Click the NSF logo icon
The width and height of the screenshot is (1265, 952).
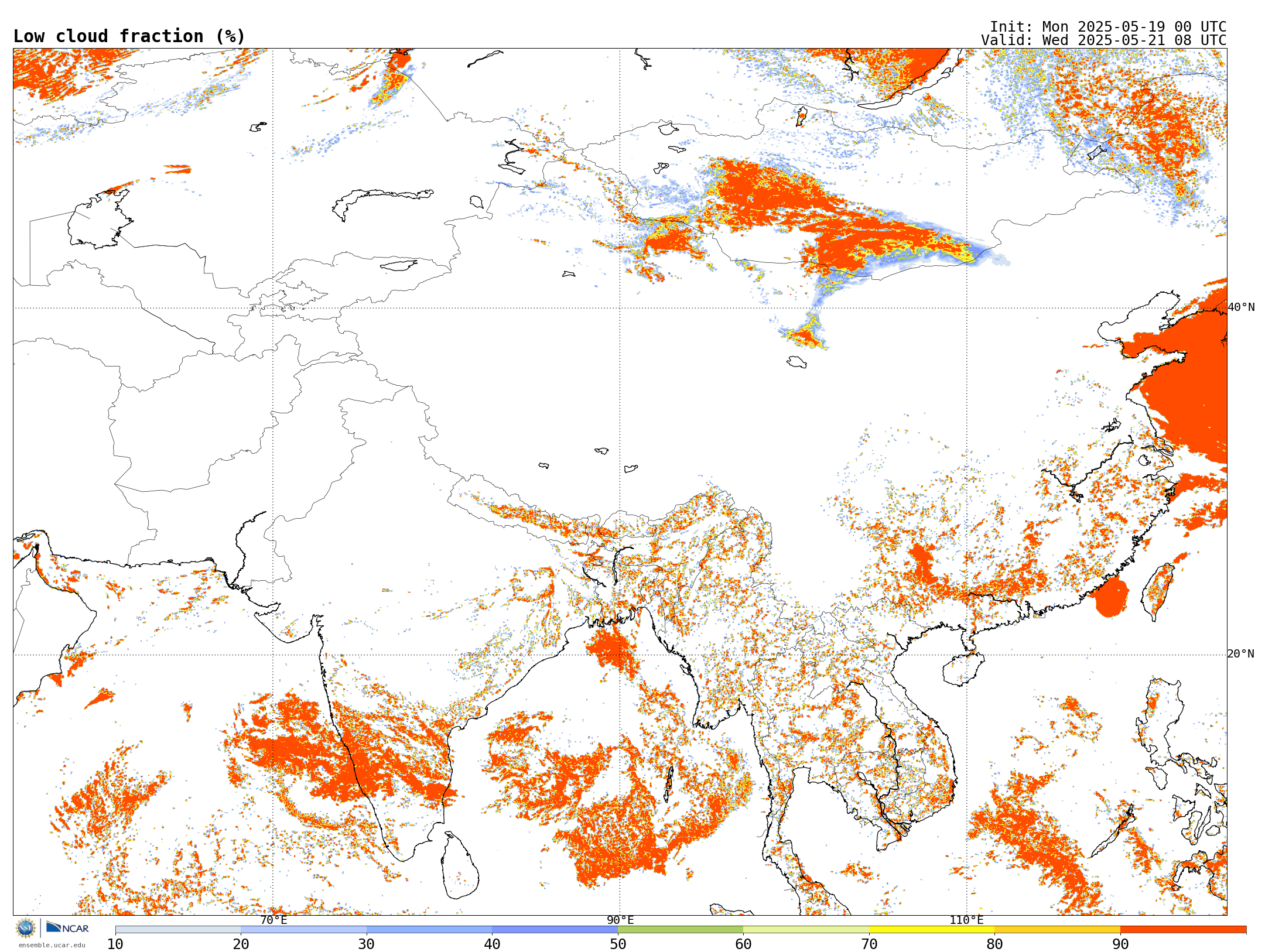(25, 928)
